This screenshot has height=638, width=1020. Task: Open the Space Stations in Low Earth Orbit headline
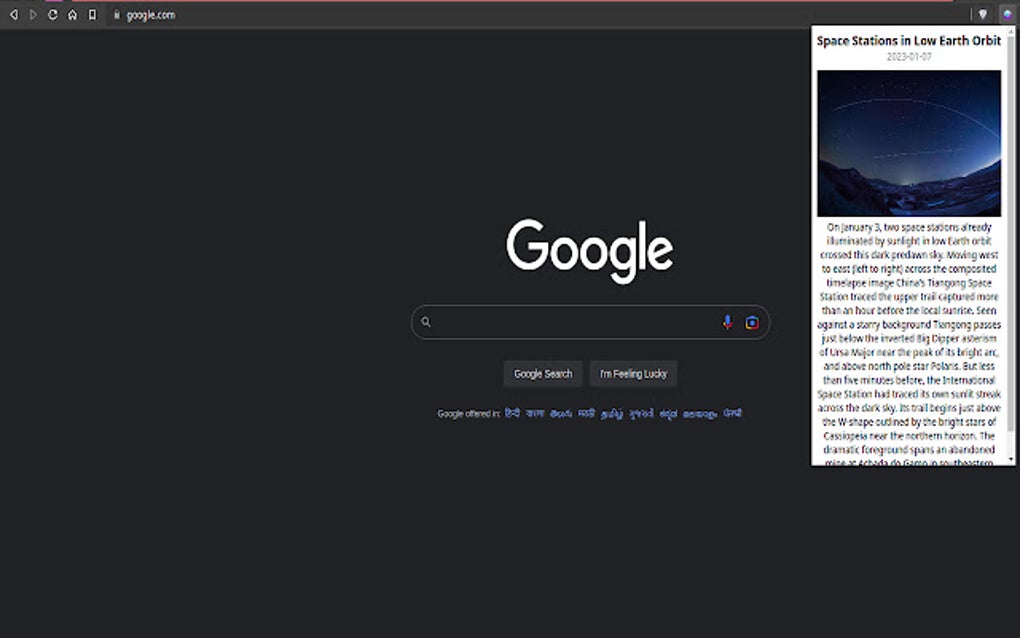point(908,40)
